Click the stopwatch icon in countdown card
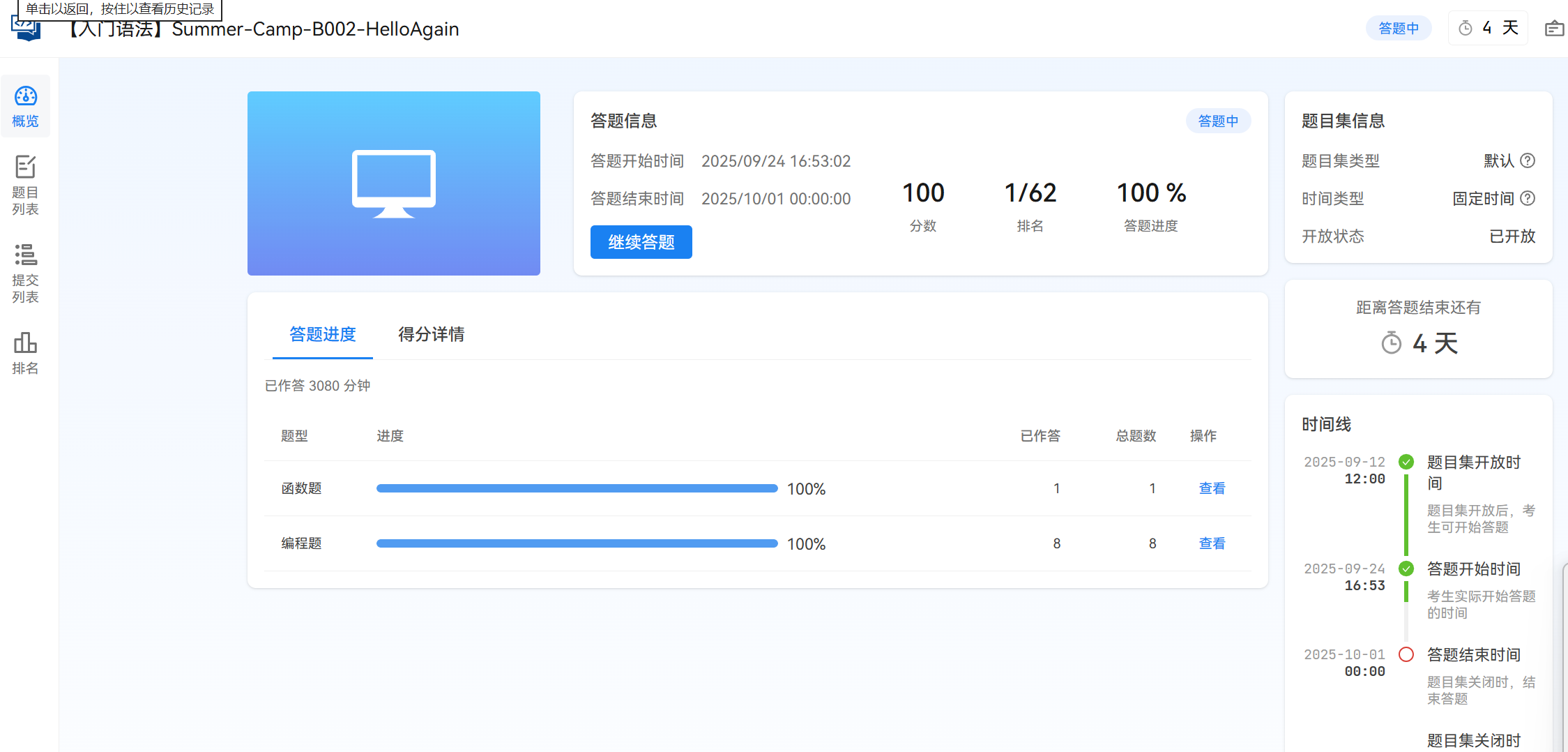The width and height of the screenshot is (1568, 752). pos(1392,343)
